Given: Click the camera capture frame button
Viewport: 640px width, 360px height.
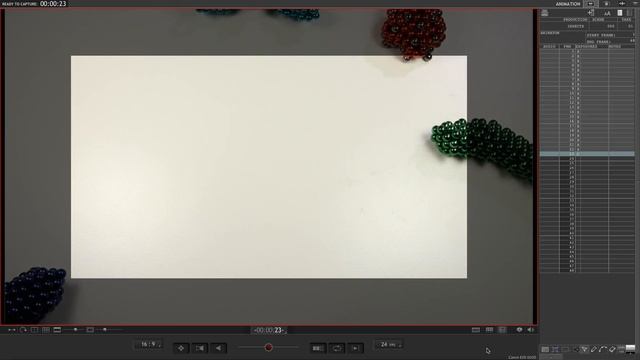Looking at the screenshot, I should (x=200, y=348).
